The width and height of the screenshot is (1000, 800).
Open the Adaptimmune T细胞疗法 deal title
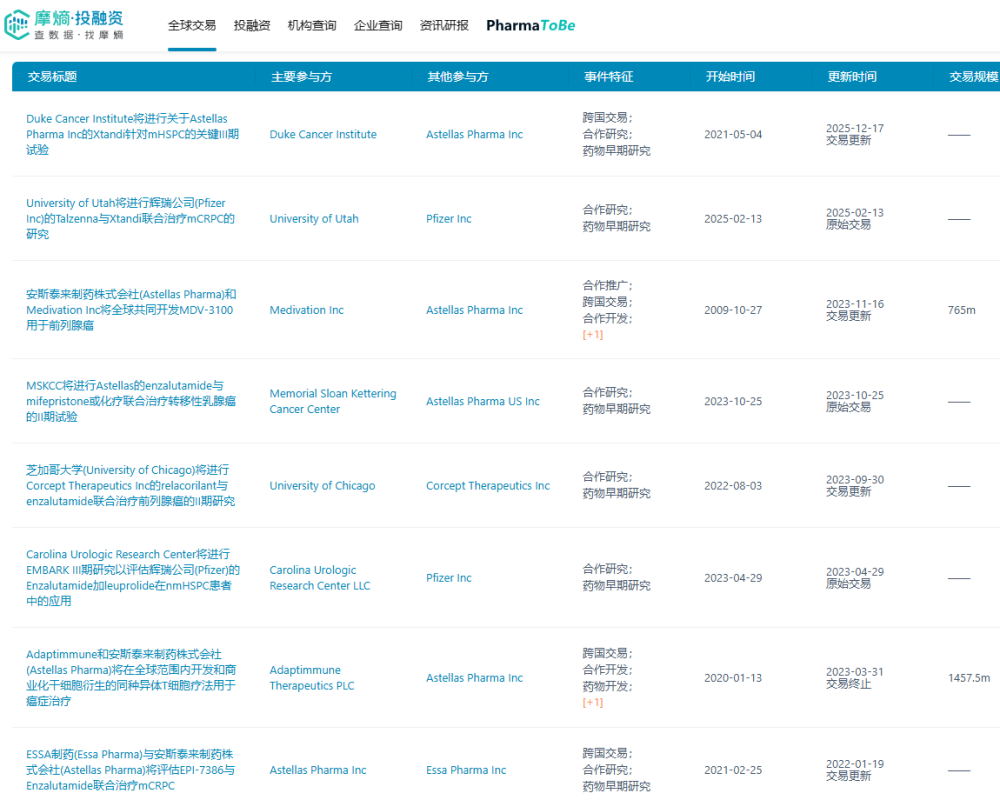click(131, 678)
